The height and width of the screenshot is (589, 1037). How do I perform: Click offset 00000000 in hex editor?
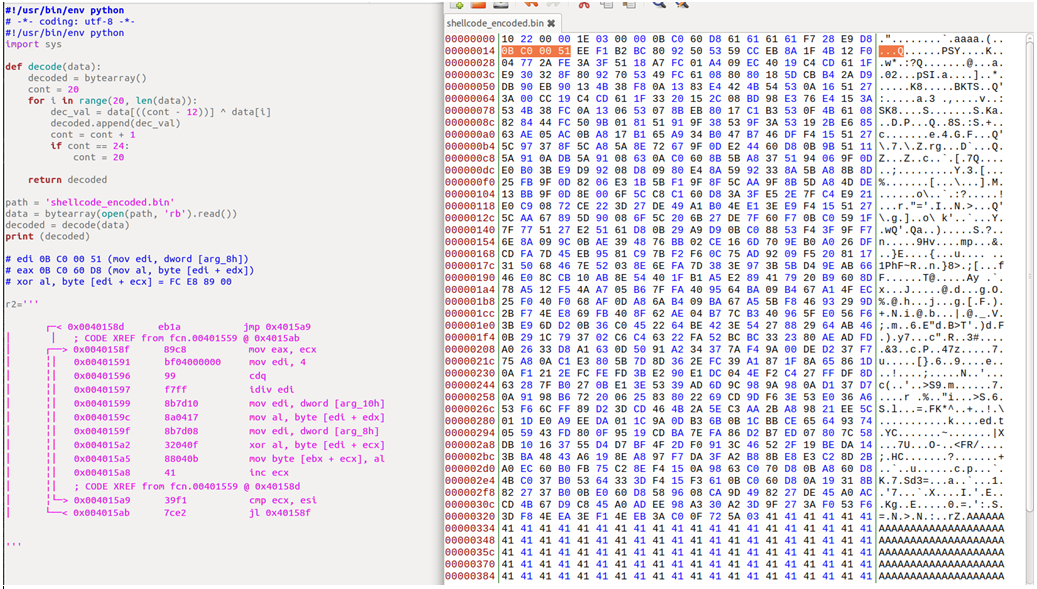[x=470, y=40]
